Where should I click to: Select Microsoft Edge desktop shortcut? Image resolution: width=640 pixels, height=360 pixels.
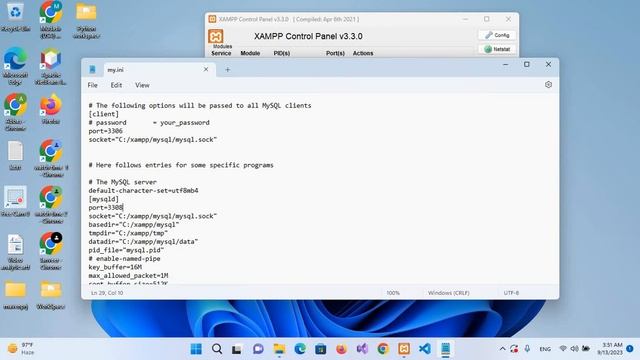click(15, 67)
